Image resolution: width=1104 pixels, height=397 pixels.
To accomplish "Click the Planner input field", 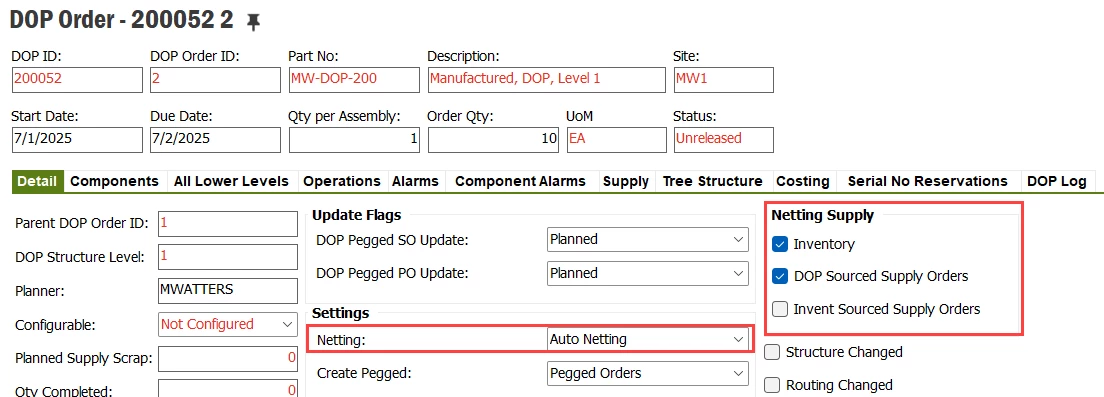I will pyautogui.click(x=228, y=290).
